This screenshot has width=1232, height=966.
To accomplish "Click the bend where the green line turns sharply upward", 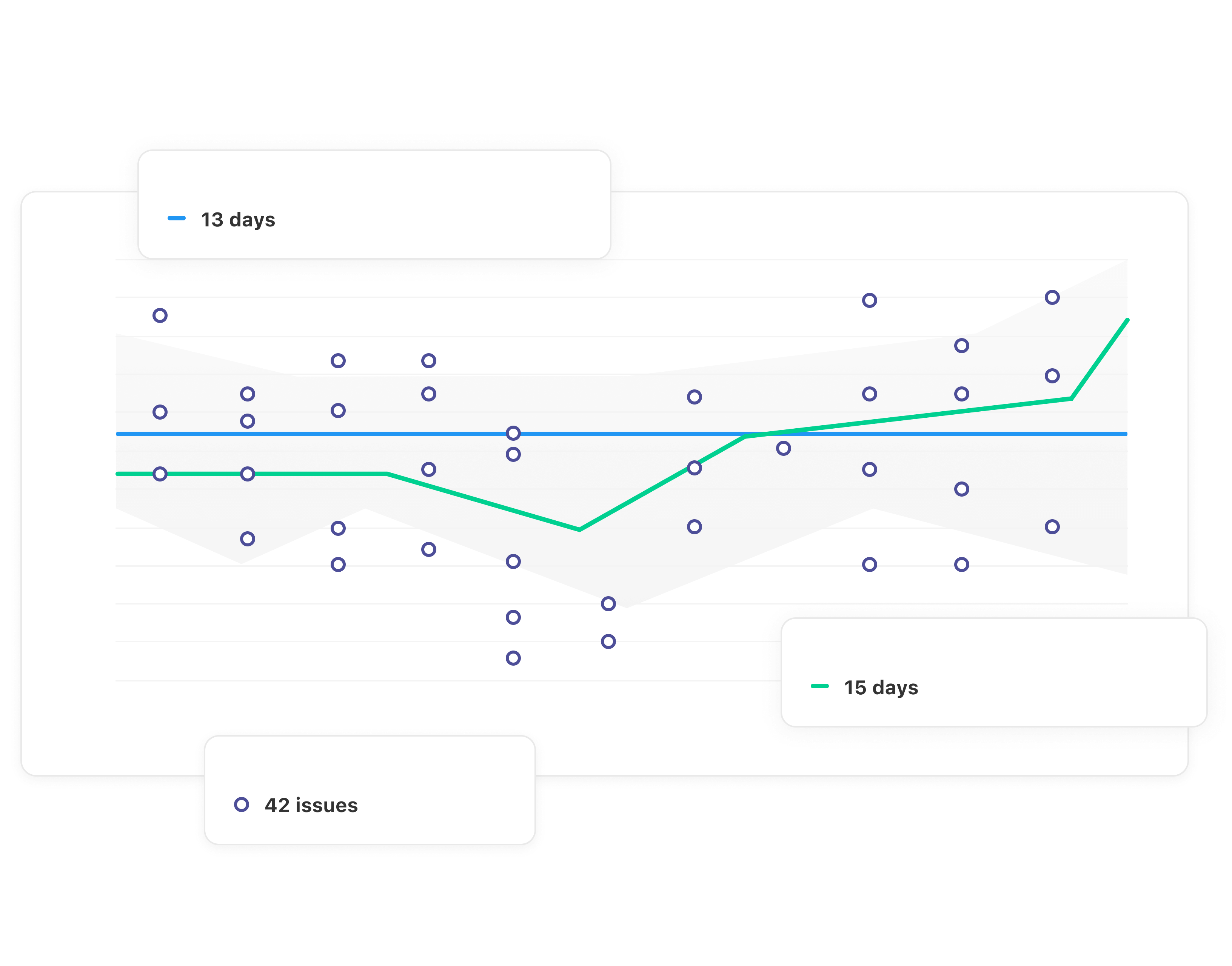I will (1071, 399).
